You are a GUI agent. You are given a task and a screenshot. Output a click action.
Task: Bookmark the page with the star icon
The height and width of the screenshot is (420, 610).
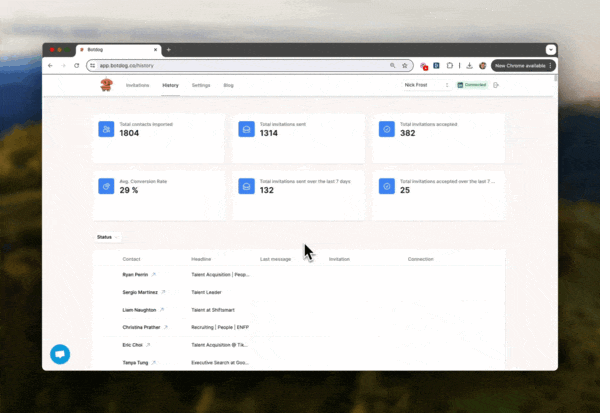tap(405, 66)
